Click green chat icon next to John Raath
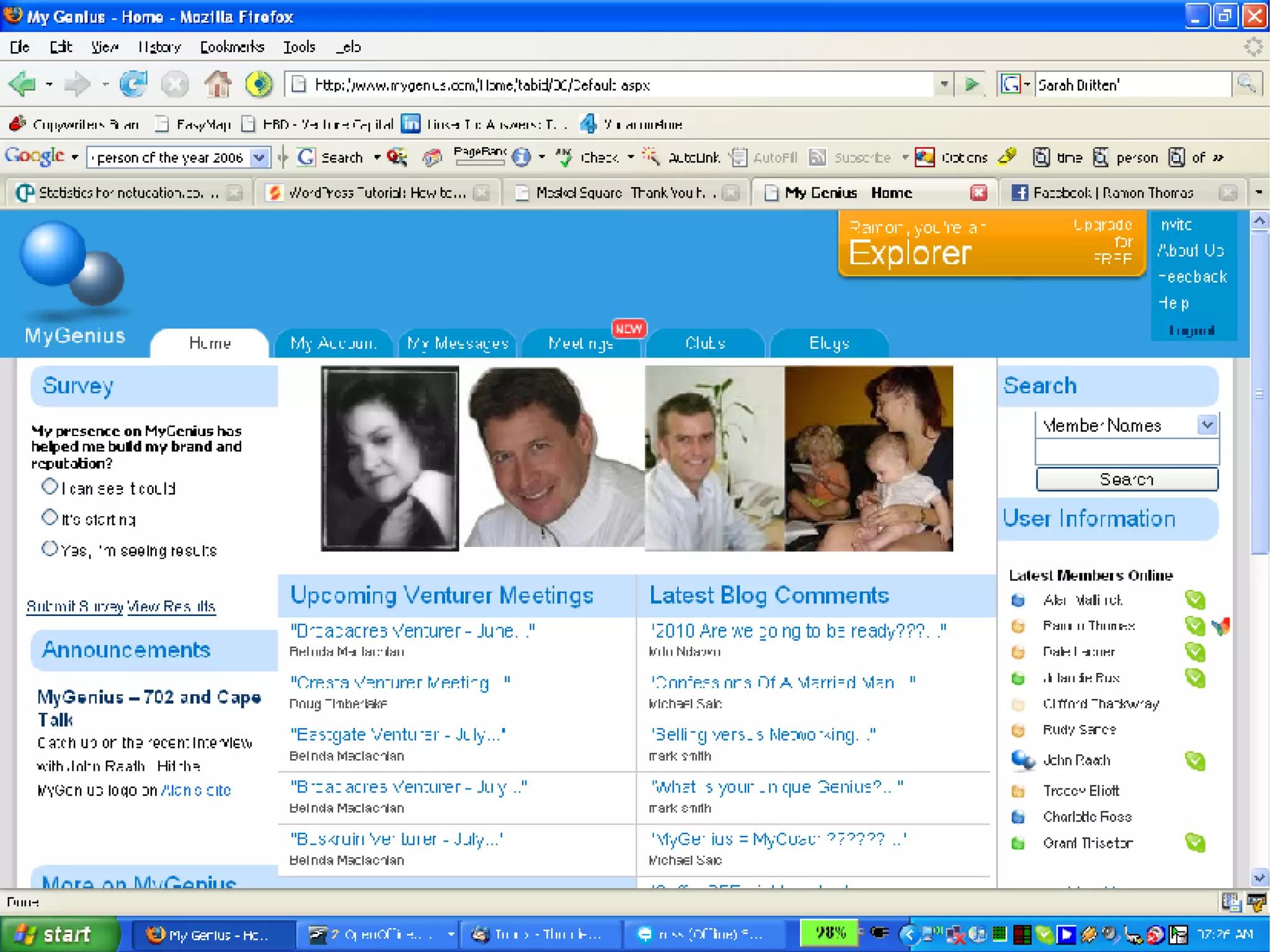Viewport: 1270px width, 952px height. click(x=1195, y=760)
